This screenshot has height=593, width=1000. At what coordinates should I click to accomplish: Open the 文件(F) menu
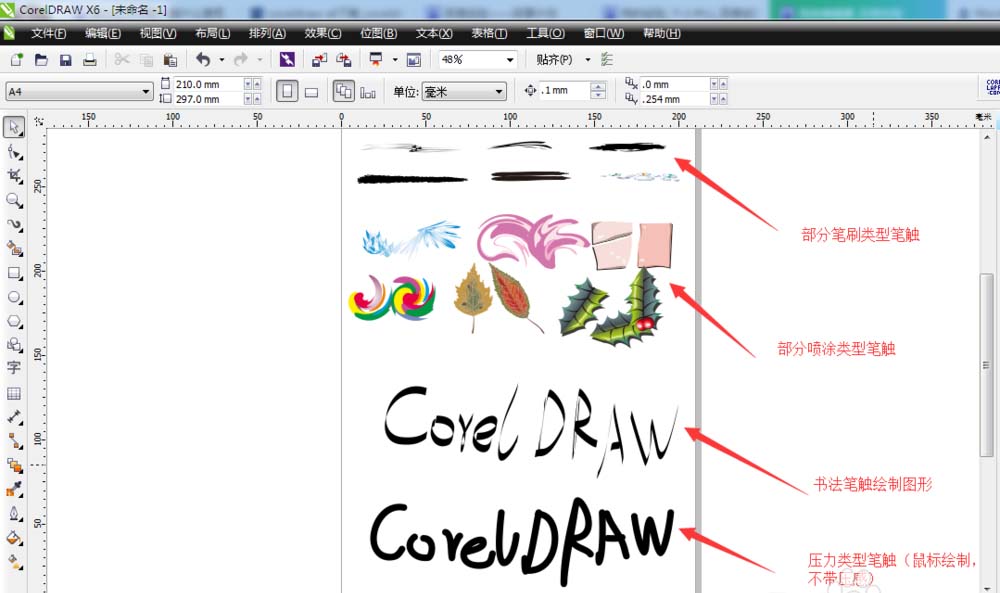[x=48, y=33]
